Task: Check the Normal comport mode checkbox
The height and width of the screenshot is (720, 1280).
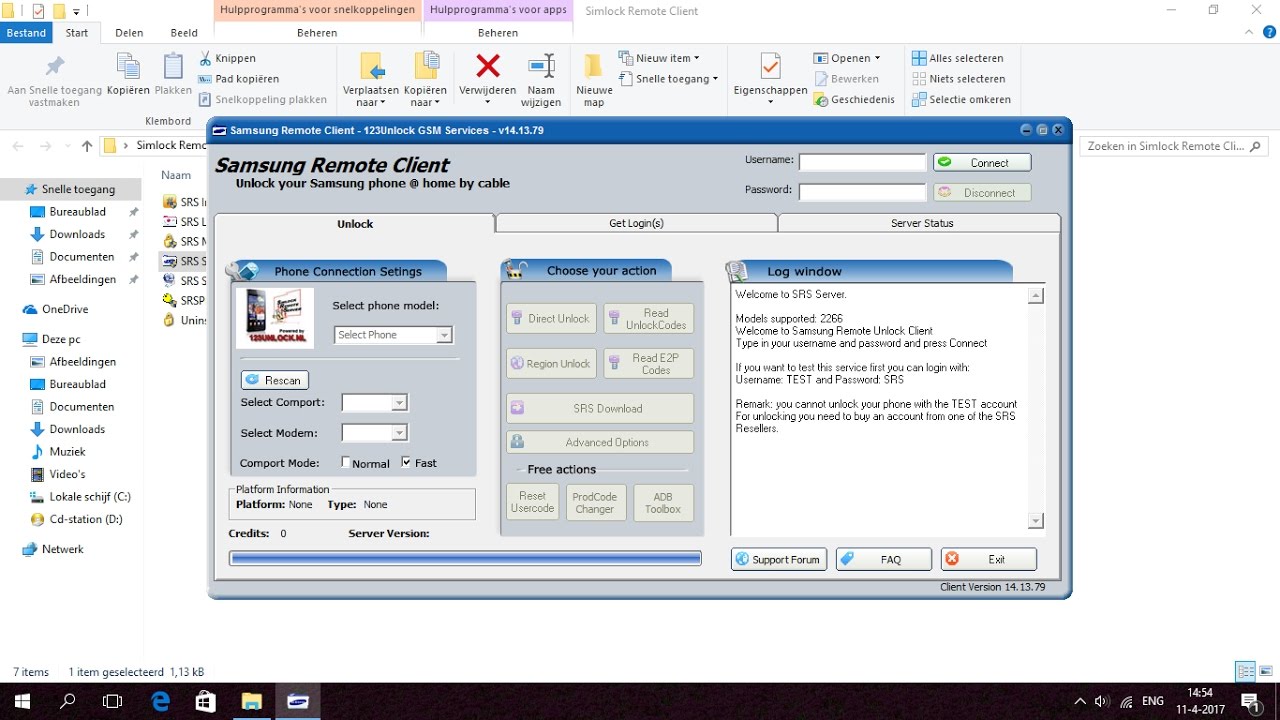Action: click(x=346, y=463)
